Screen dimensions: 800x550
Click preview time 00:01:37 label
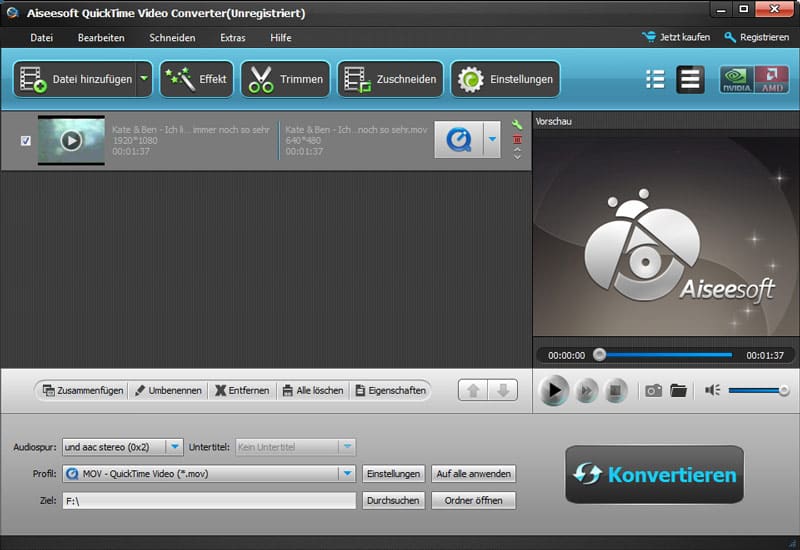765,356
